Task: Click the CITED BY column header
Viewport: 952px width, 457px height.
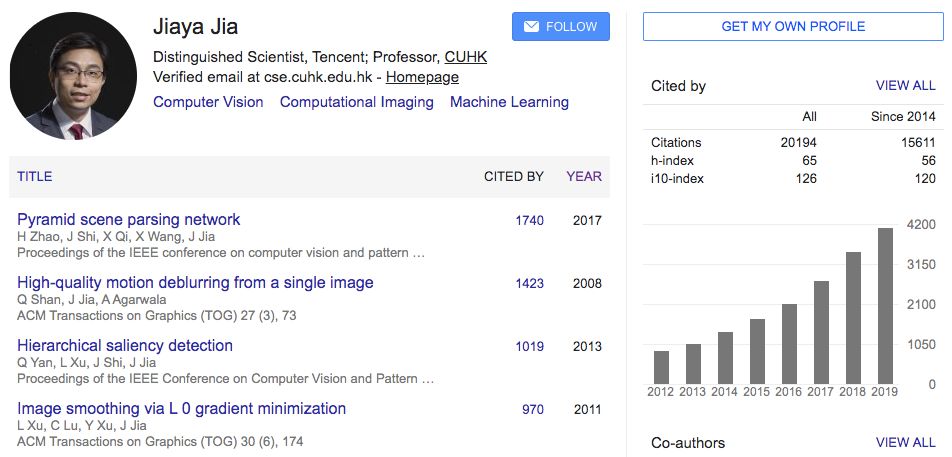Action: 514,177
